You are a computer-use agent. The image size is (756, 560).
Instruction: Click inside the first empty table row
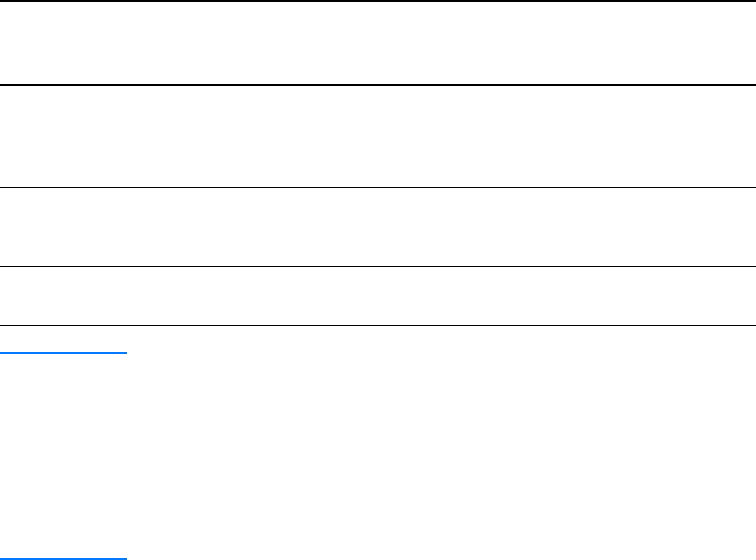click(x=378, y=43)
